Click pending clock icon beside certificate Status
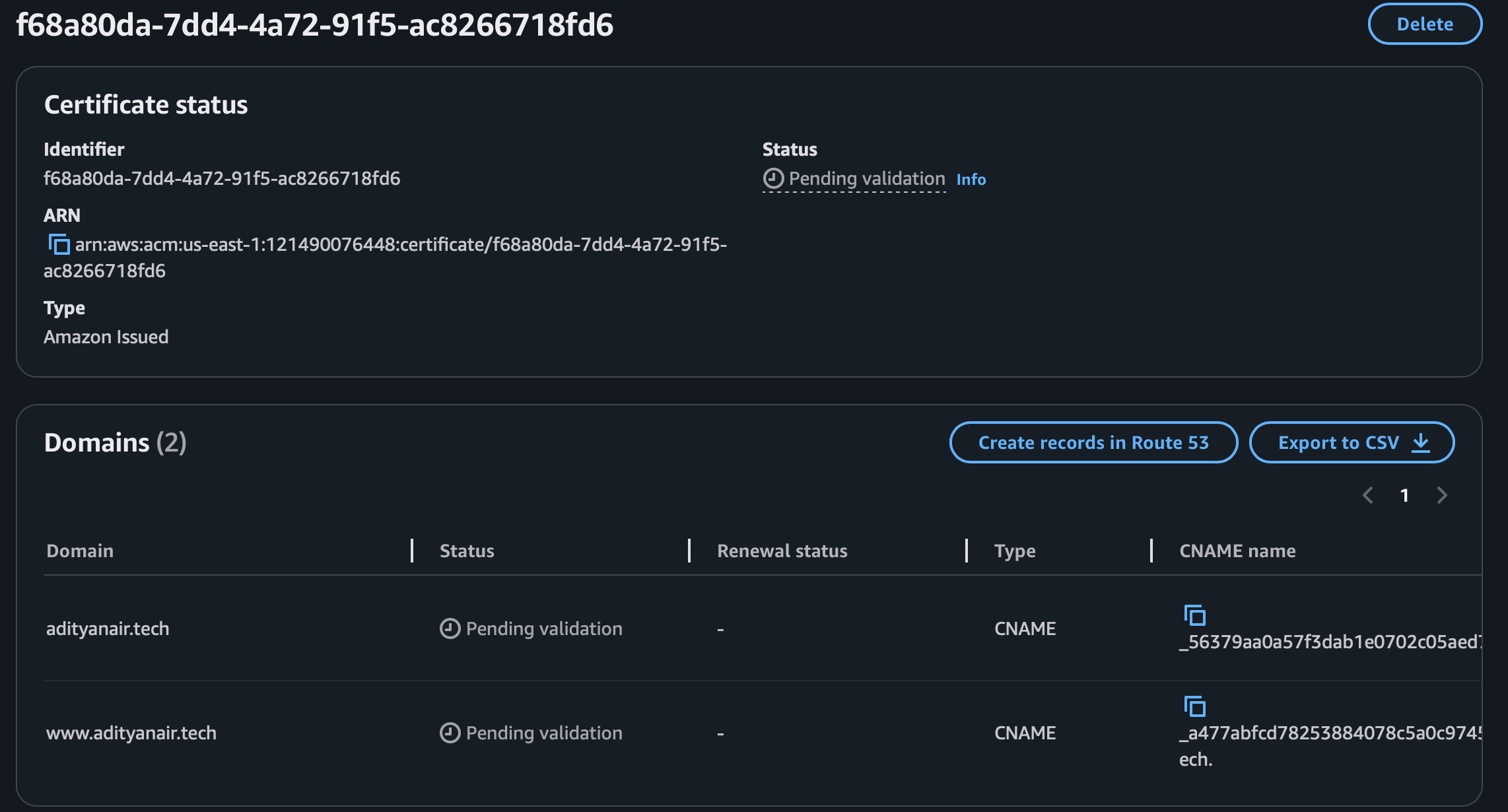This screenshot has width=1508, height=812. point(773,178)
